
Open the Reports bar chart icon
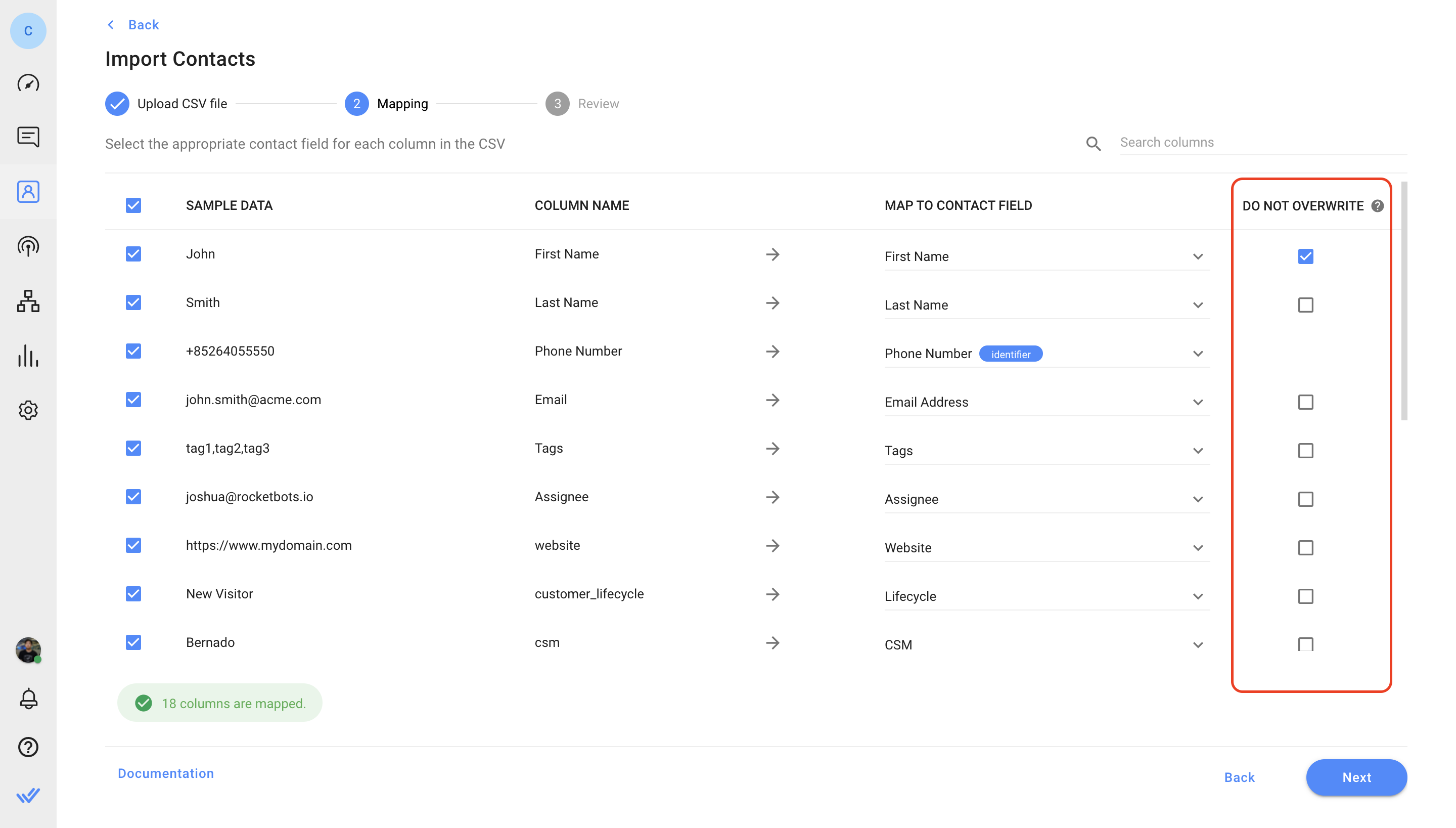pyautogui.click(x=28, y=356)
